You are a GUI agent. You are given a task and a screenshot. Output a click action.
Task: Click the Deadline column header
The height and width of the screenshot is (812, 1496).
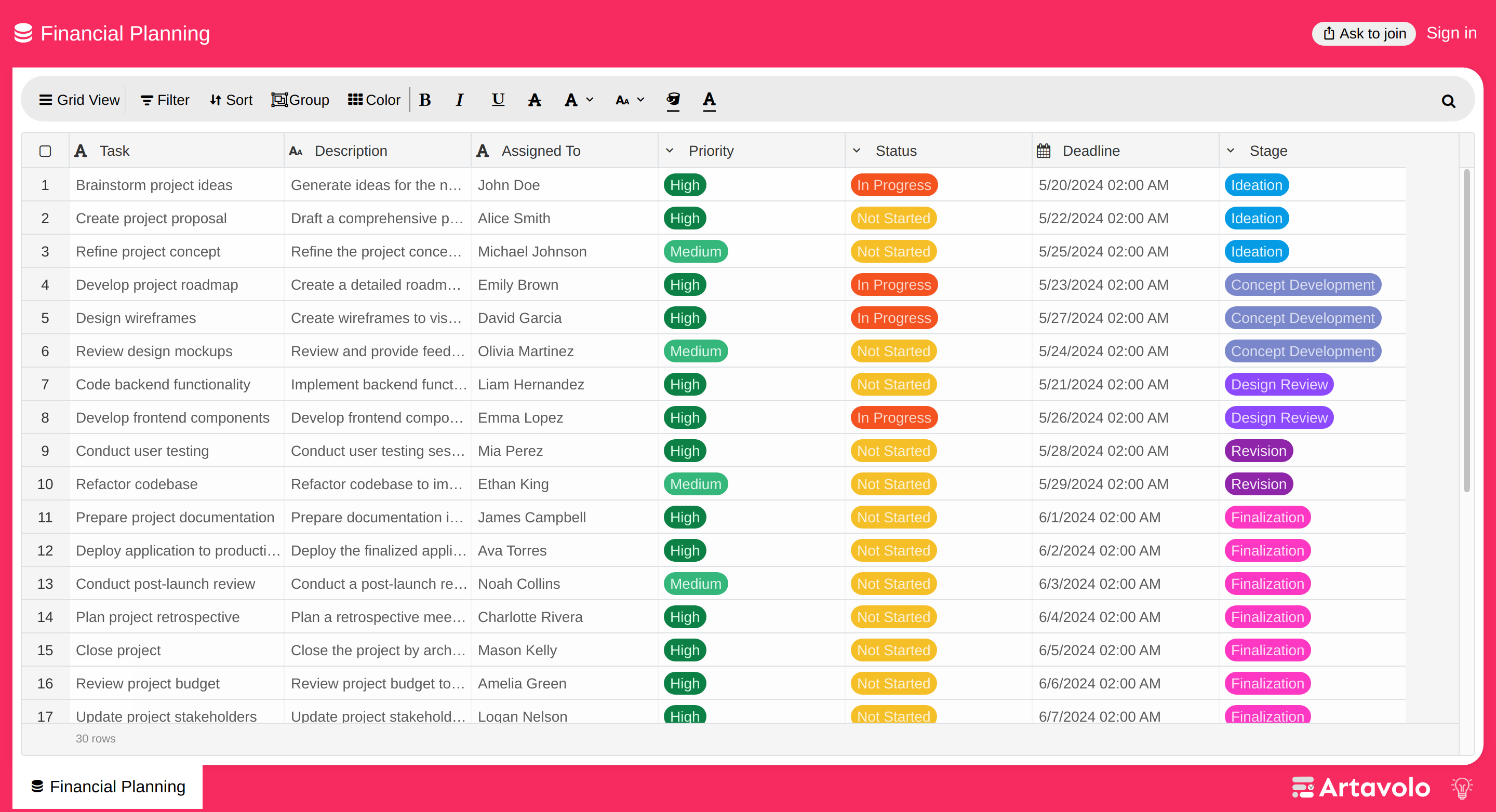point(1125,151)
